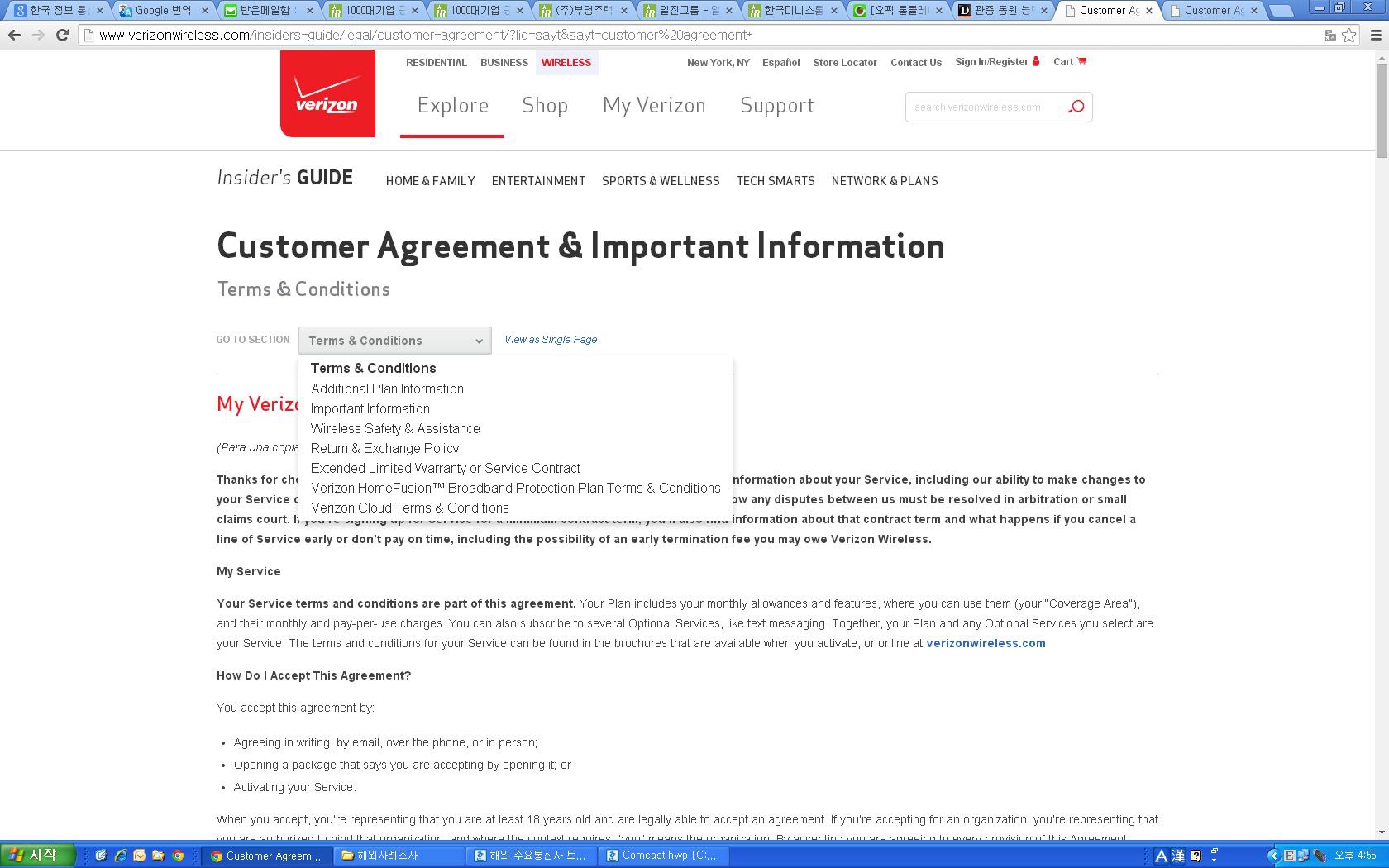Image resolution: width=1389 pixels, height=868 pixels.
Task: Click the Verizon logo
Action: pos(327,93)
